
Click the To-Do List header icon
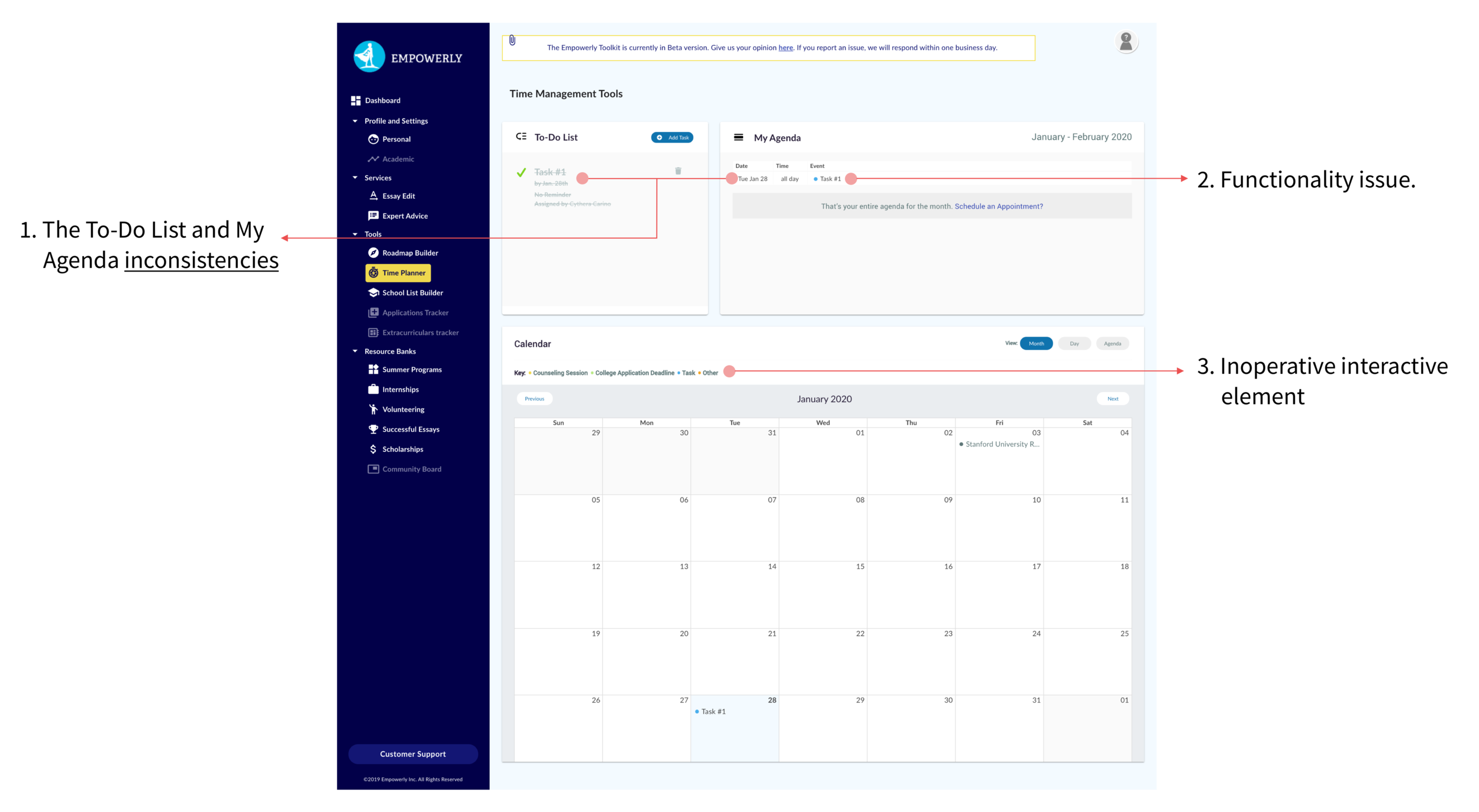521,137
